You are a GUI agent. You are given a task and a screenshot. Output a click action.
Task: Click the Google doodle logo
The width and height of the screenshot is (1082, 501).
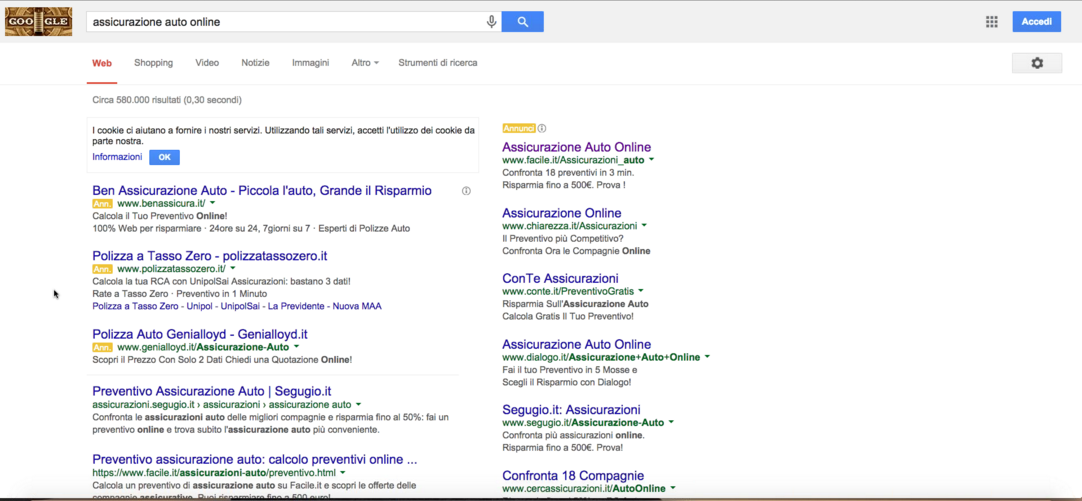(x=39, y=21)
